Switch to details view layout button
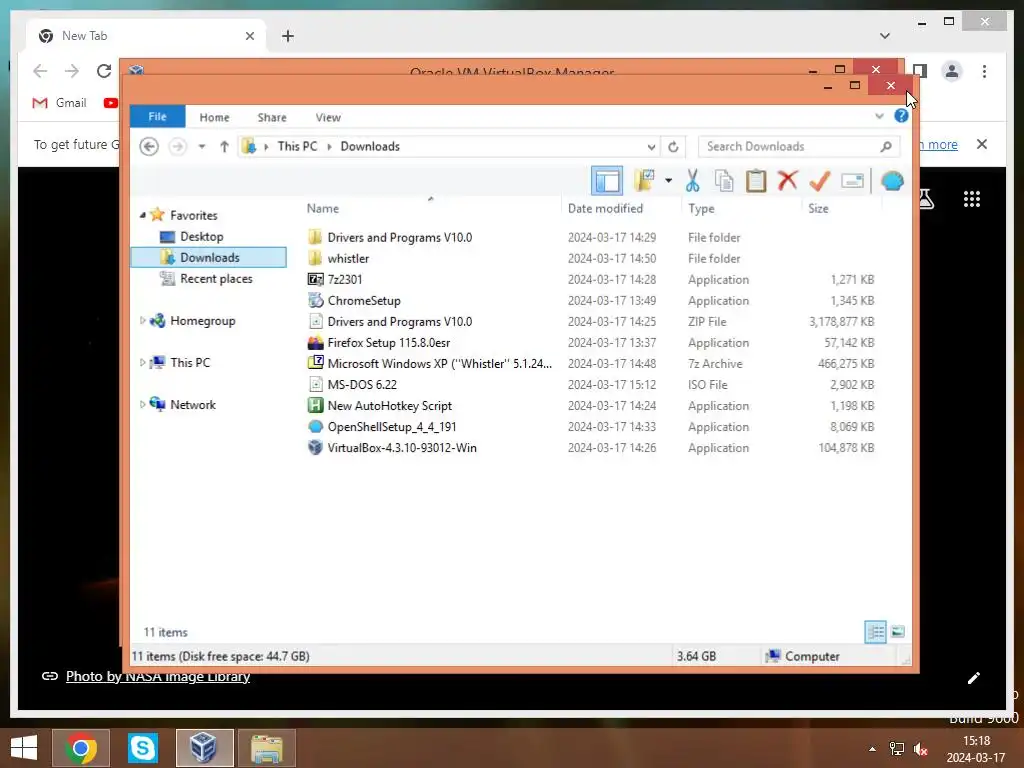The image size is (1024, 768). pos(875,632)
